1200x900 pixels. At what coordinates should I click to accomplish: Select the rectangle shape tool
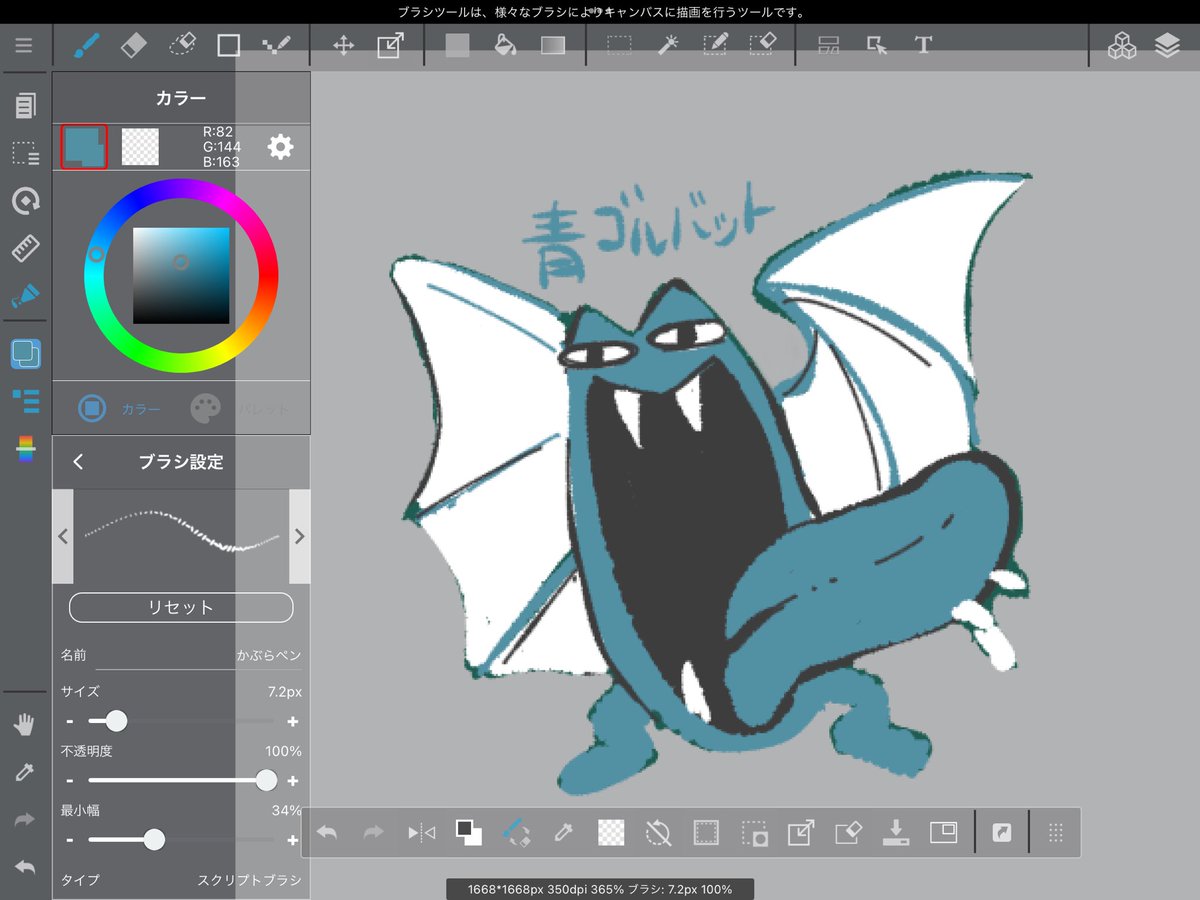click(229, 45)
